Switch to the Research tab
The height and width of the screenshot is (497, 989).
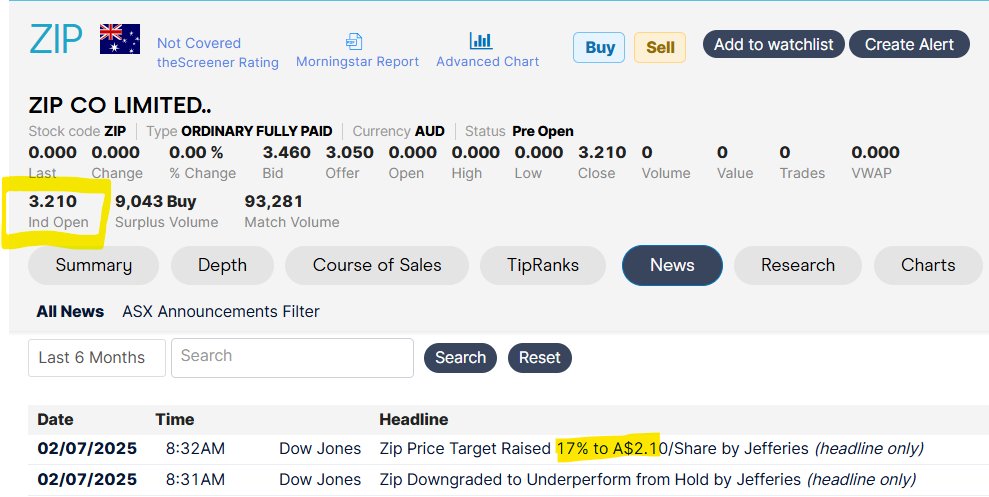(798, 265)
